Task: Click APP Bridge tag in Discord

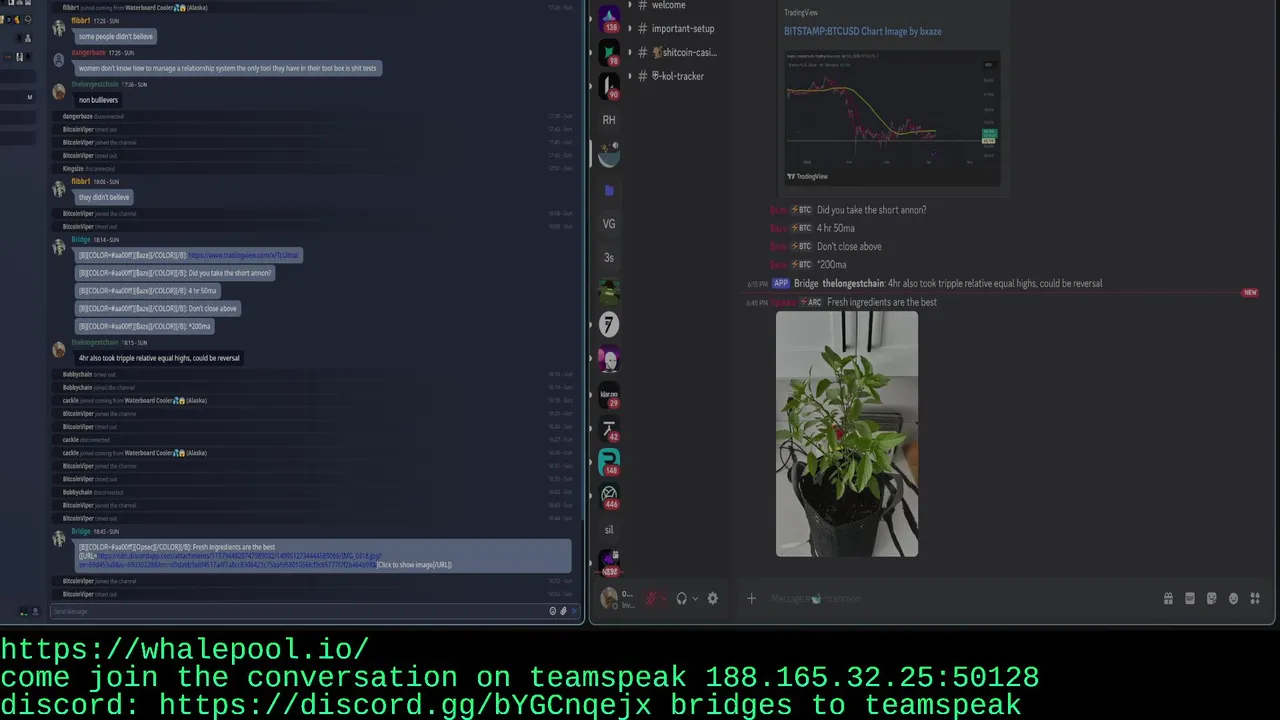Action: coord(781,283)
